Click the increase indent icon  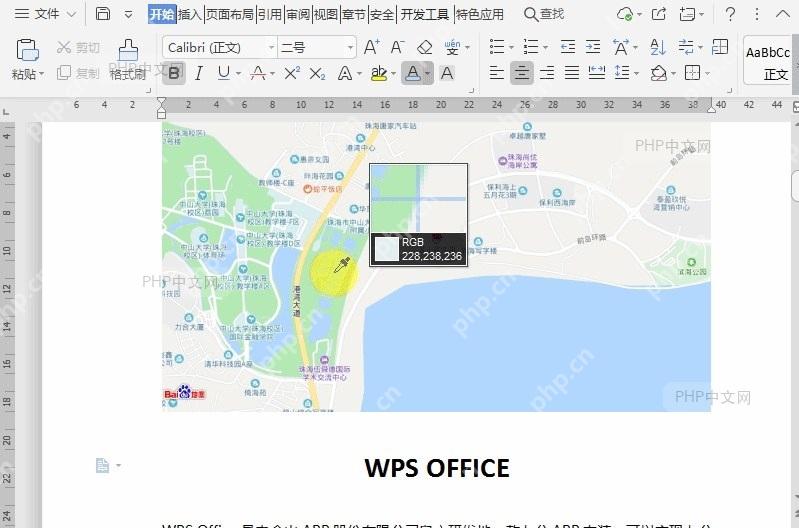[593, 47]
